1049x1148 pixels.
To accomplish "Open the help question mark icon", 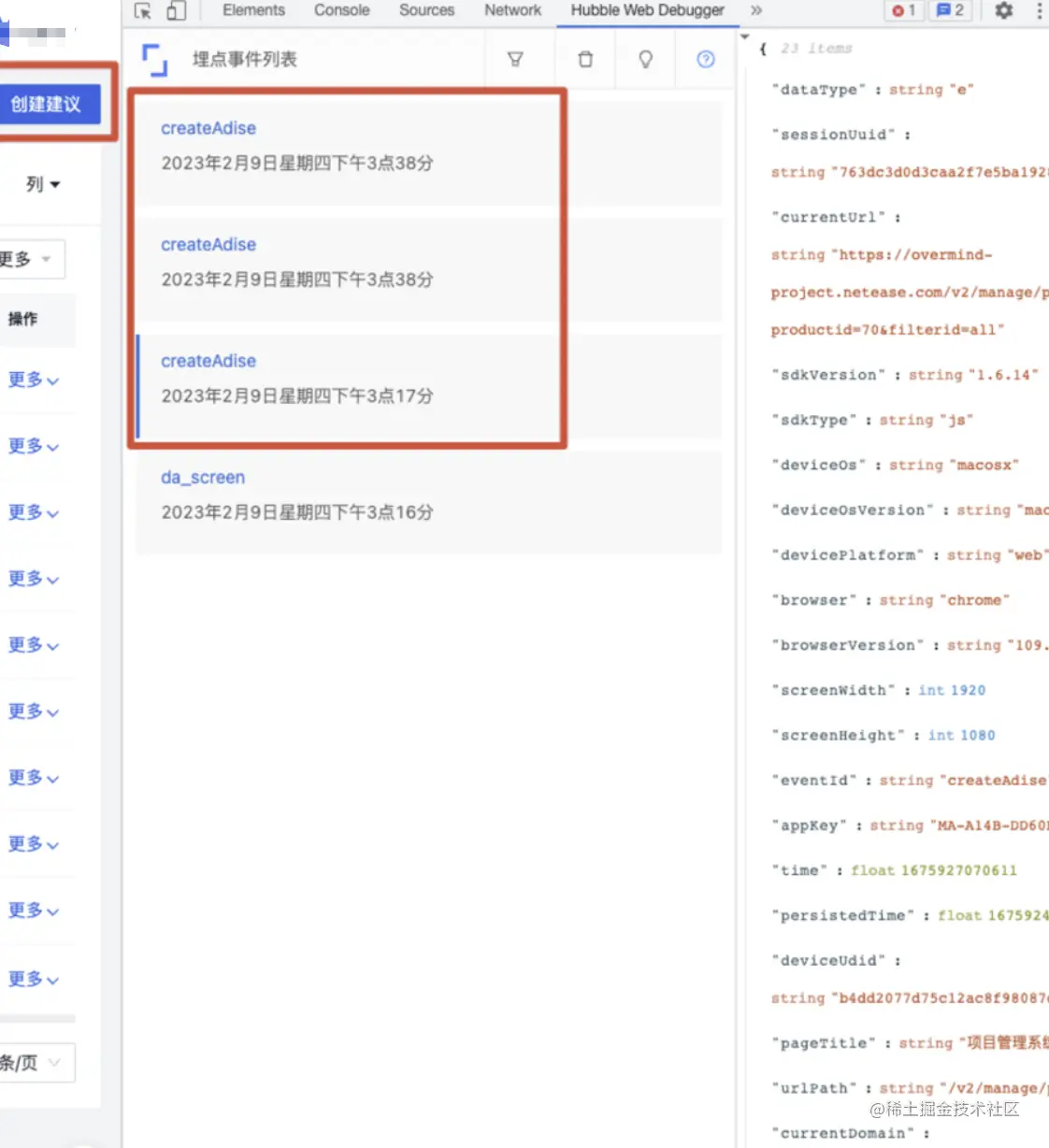I will (x=706, y=59).
